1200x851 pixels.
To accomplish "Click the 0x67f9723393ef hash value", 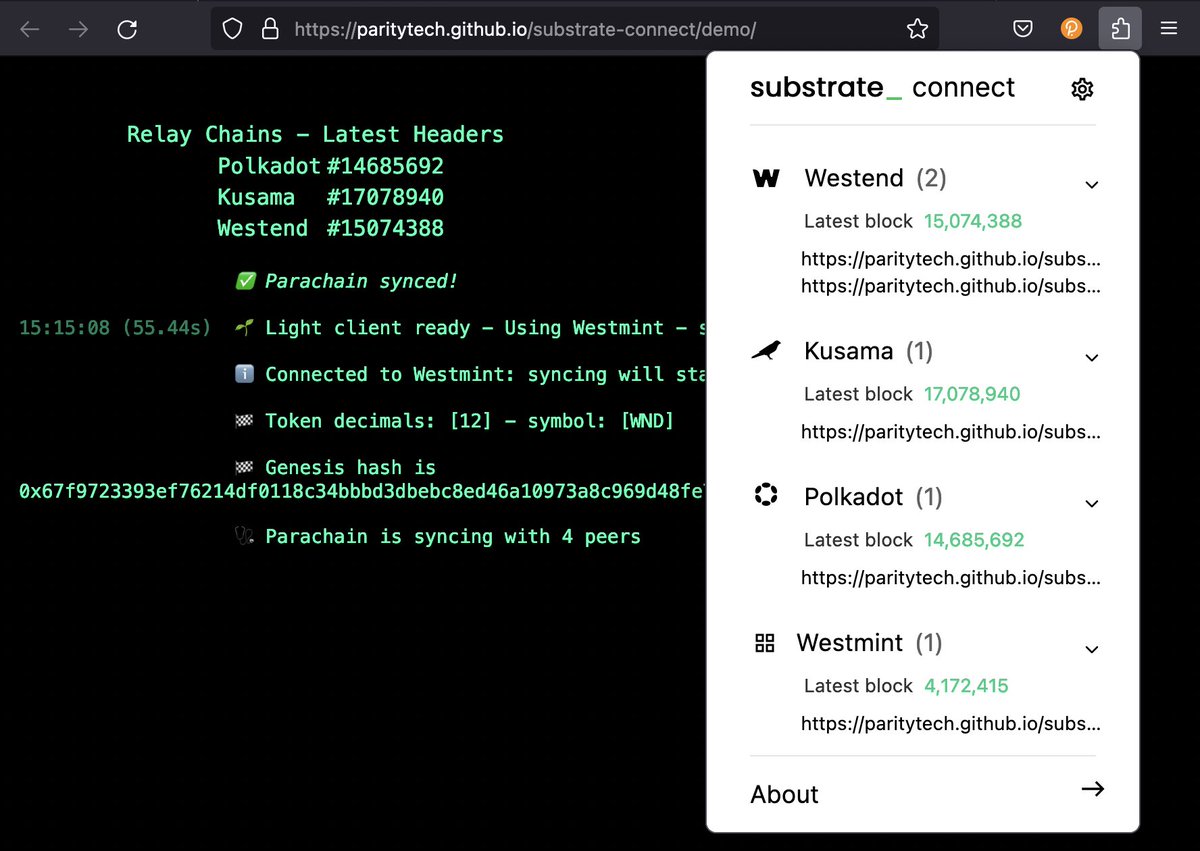I will tap(363, 491).
